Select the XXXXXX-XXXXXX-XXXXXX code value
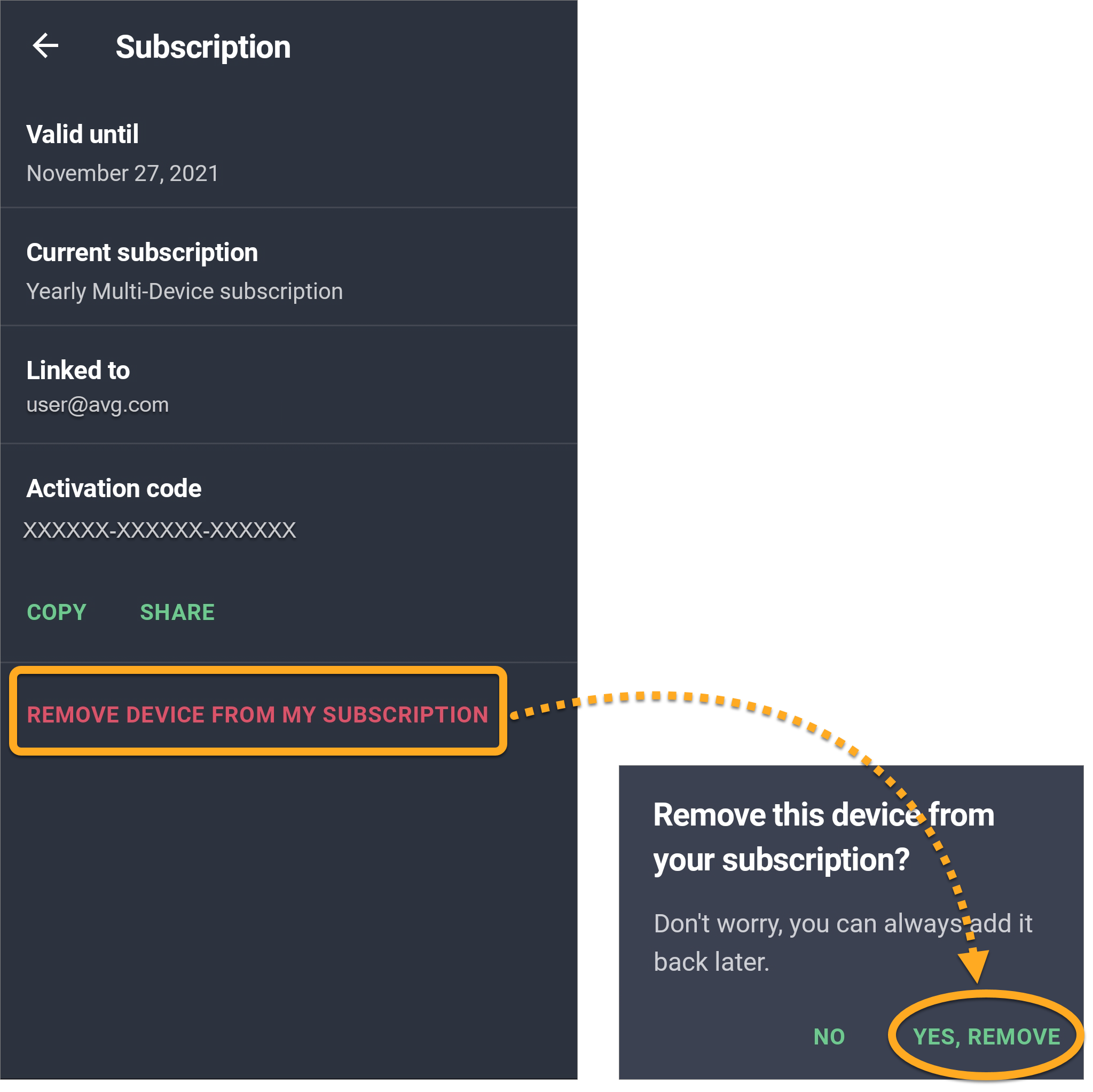This screenshot has height=1092, width=1093. point(160,531)
